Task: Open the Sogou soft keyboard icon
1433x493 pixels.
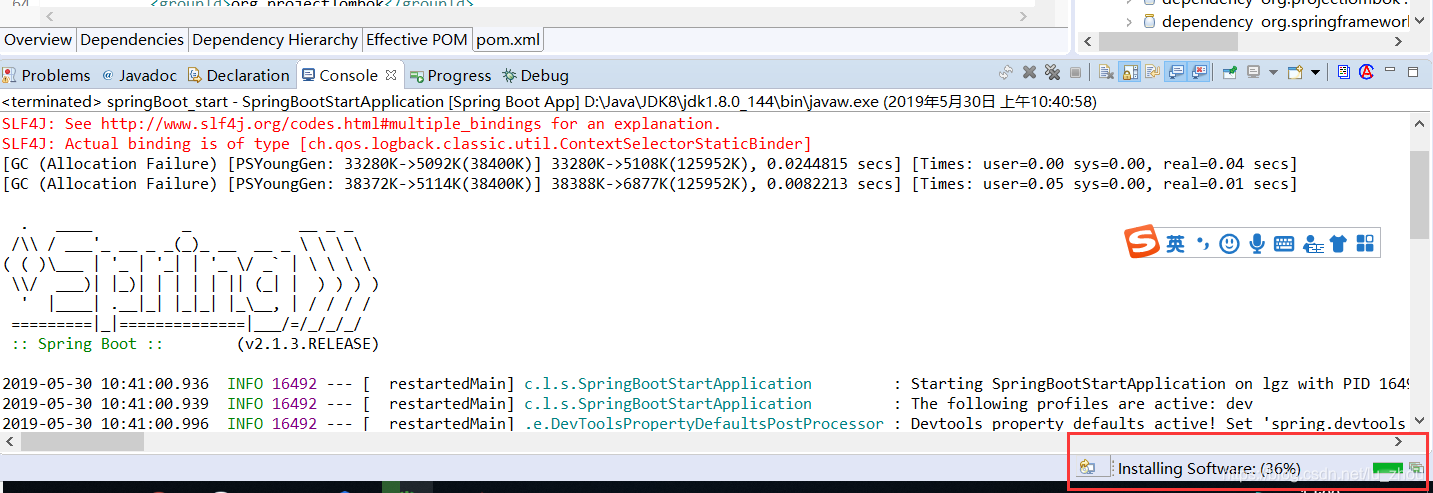Action: click(1284, 244)
